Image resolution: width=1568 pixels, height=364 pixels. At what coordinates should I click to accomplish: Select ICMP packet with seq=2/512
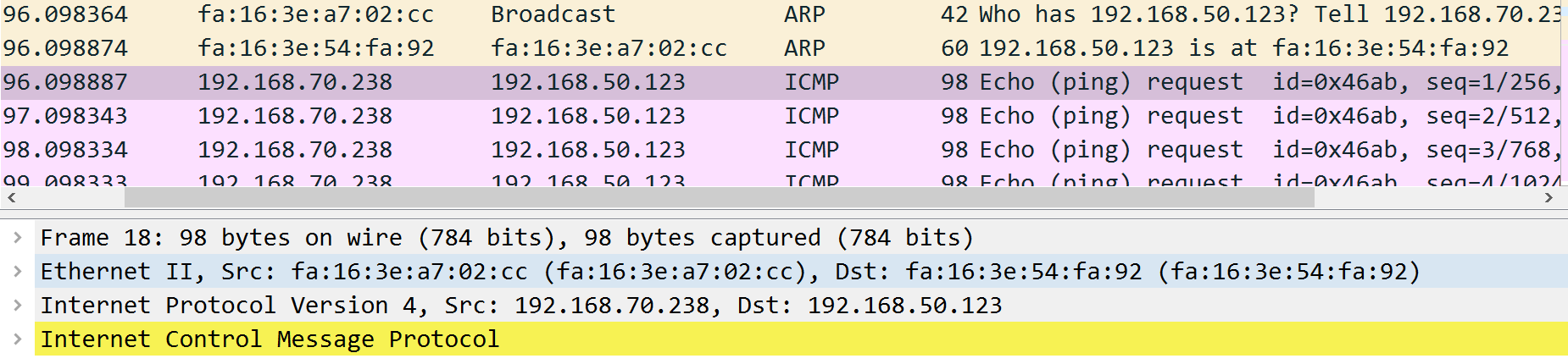(780, 117)
